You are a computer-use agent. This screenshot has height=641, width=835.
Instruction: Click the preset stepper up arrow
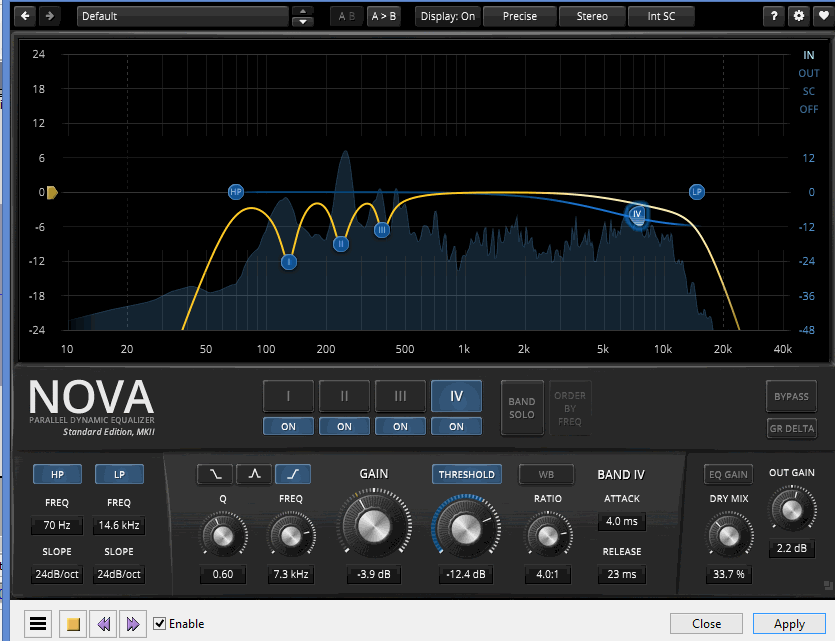pyautogui.click(x=302, y=11)
